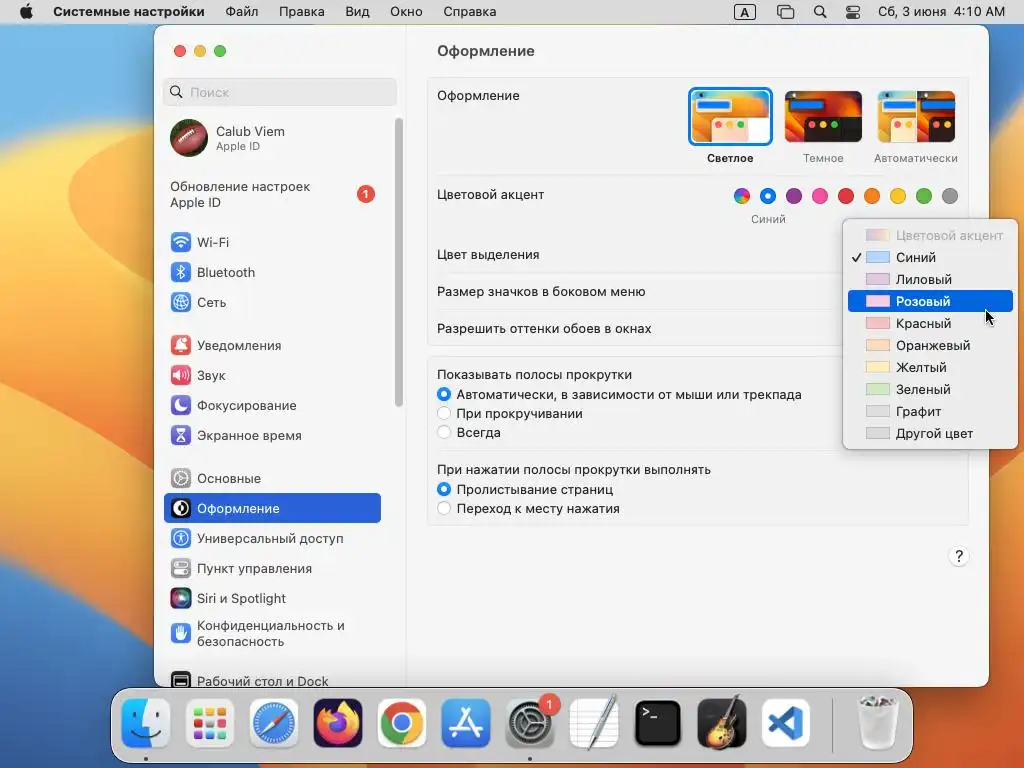This screenshot has width=1024, height=768.
Task: Open the Apple menu
Action: click(x=26, y=12)
